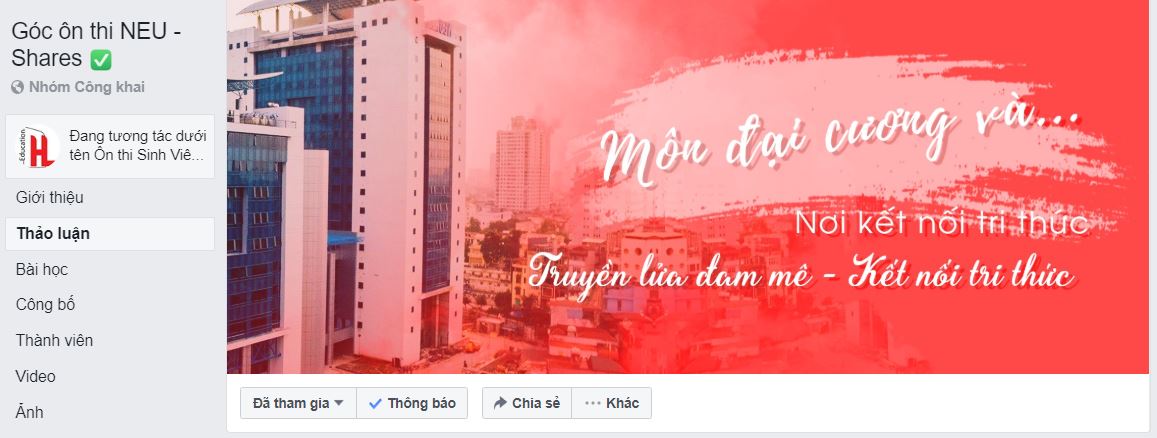Click the share arrow icon on Chia sẻ
1157x438 pixels.
[500, 403]
